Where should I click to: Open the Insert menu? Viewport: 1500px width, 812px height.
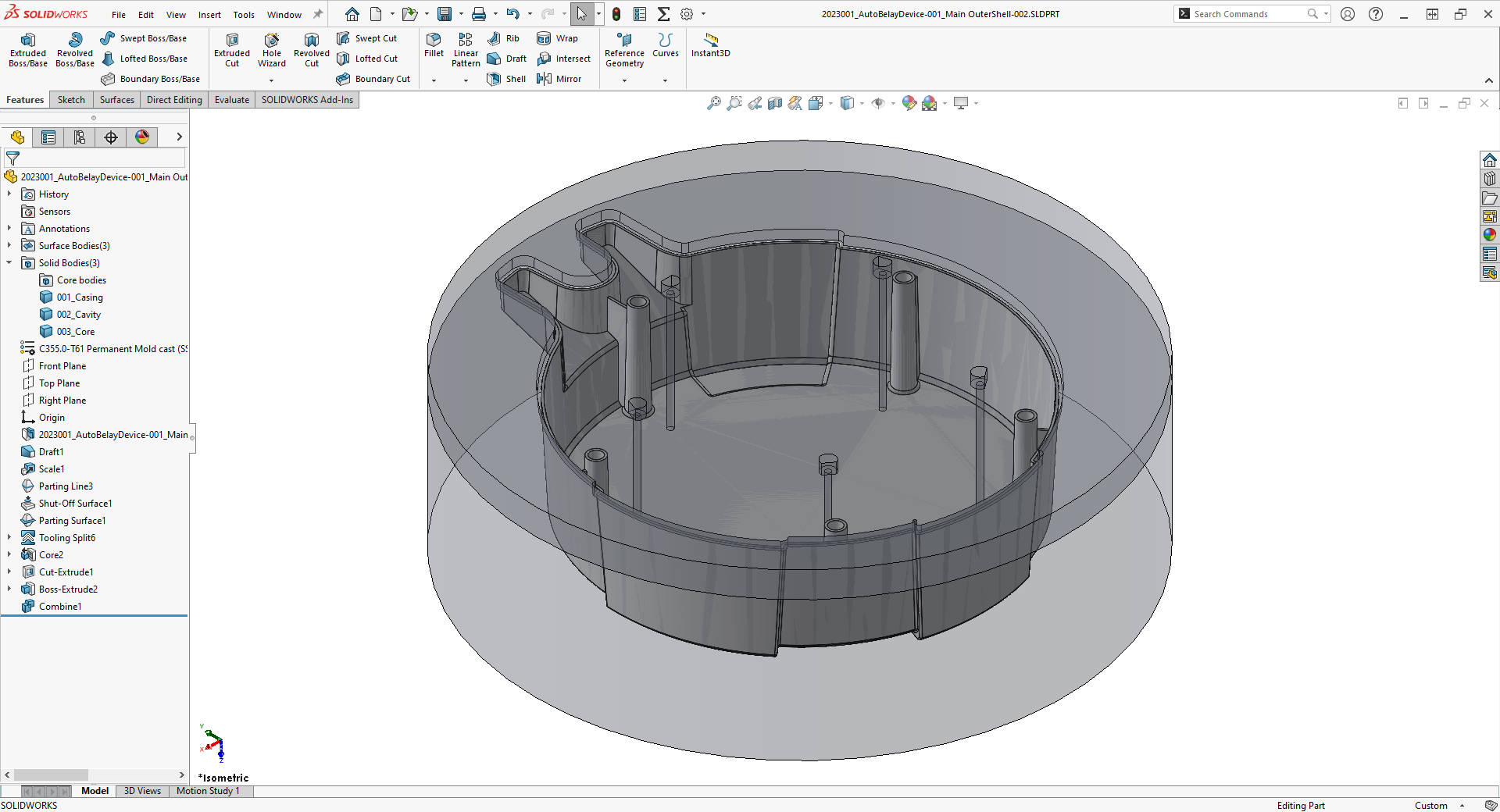pos(209,14)
